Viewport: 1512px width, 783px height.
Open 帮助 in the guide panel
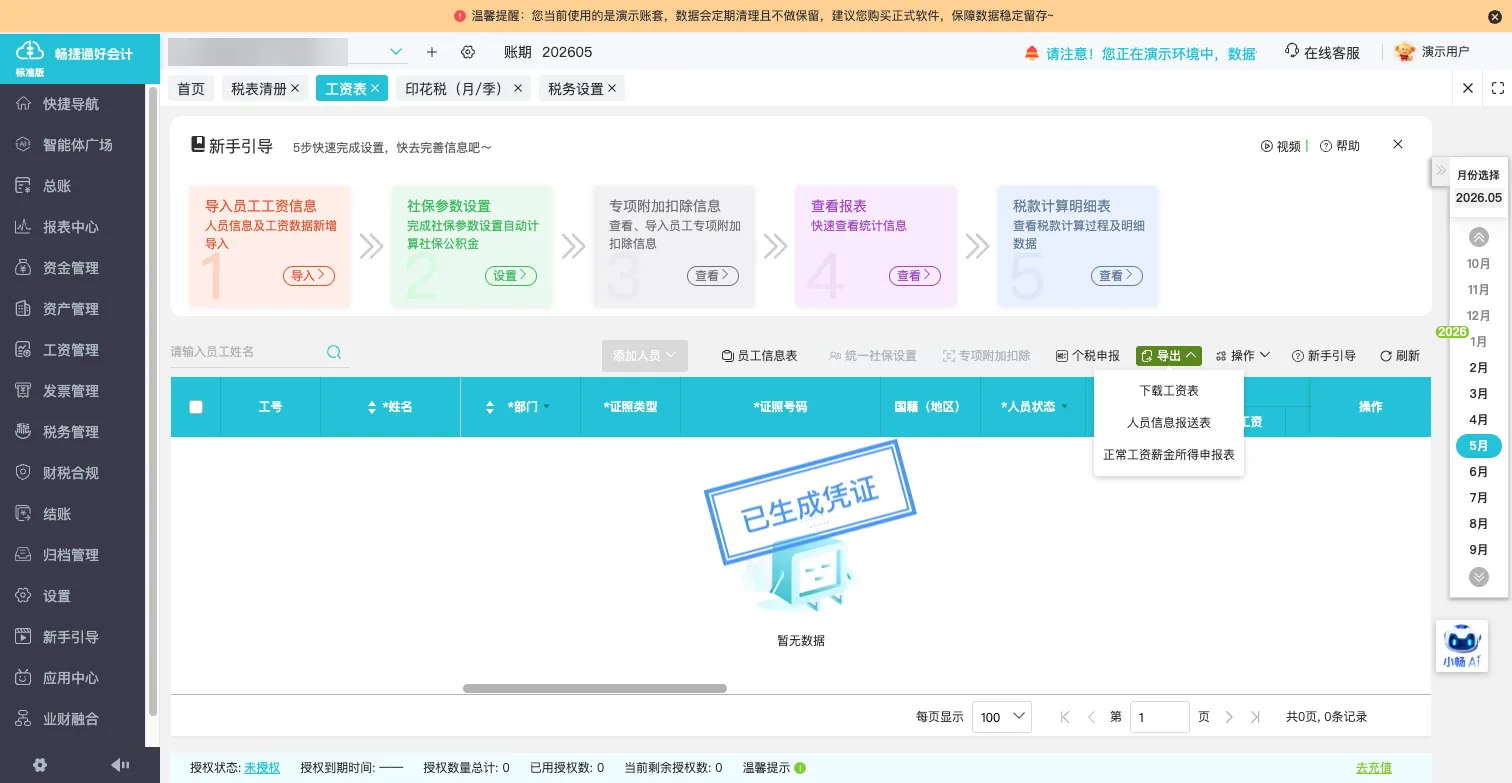pyautogui.click(x=1340, y=146)
